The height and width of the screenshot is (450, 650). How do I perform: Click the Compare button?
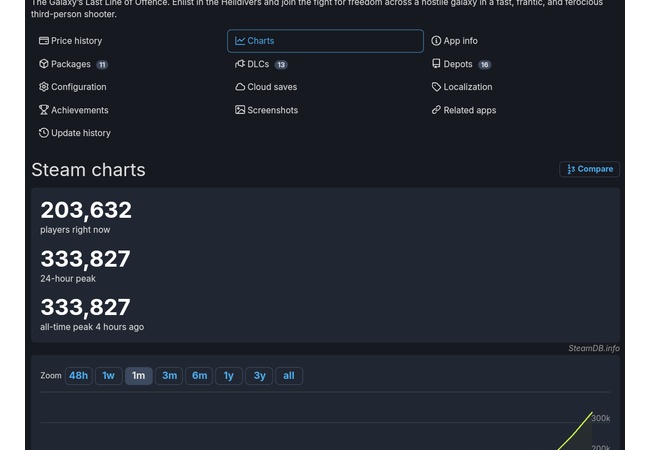(x=589, y=169)
